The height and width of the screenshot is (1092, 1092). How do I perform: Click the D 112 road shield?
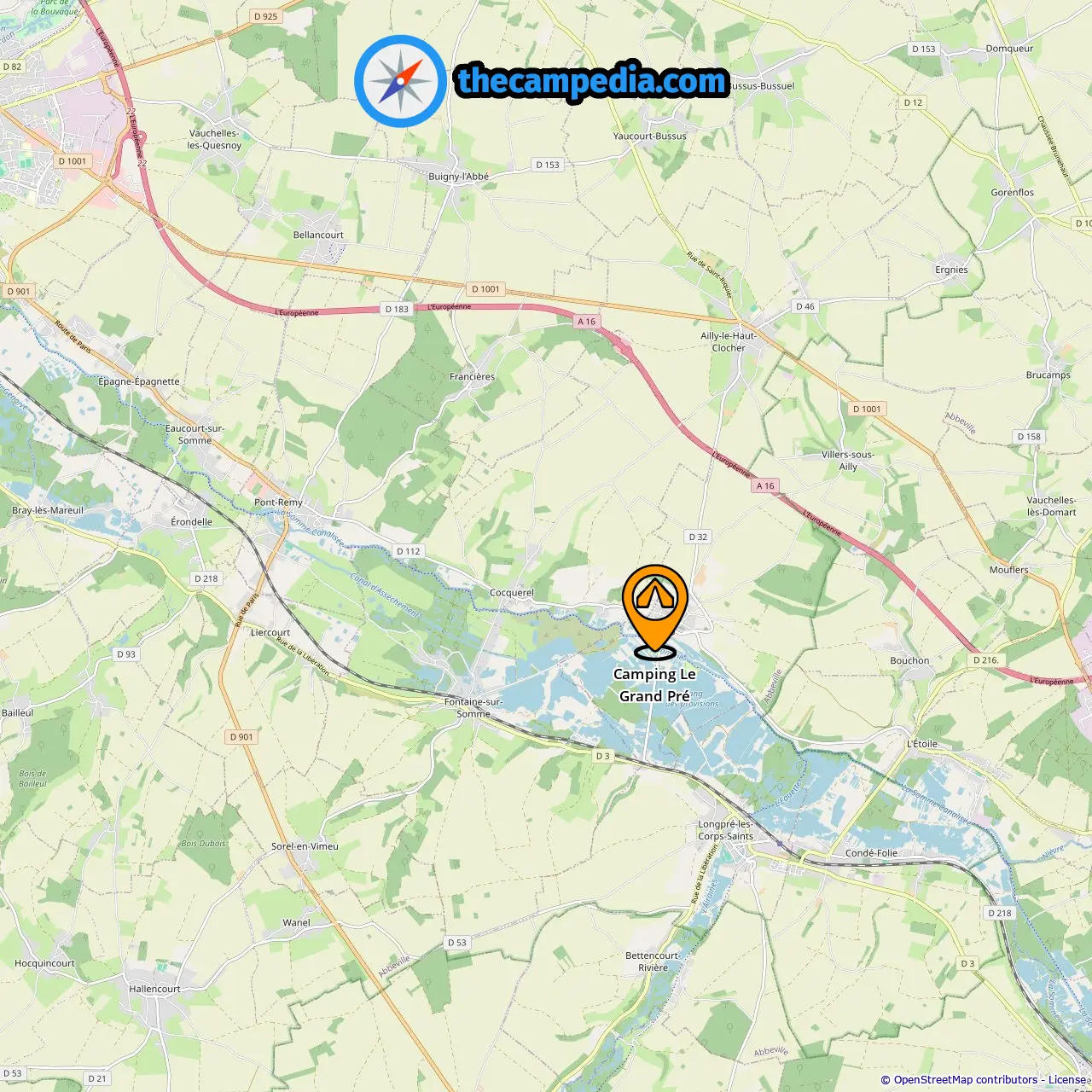(x=409, y=551)
